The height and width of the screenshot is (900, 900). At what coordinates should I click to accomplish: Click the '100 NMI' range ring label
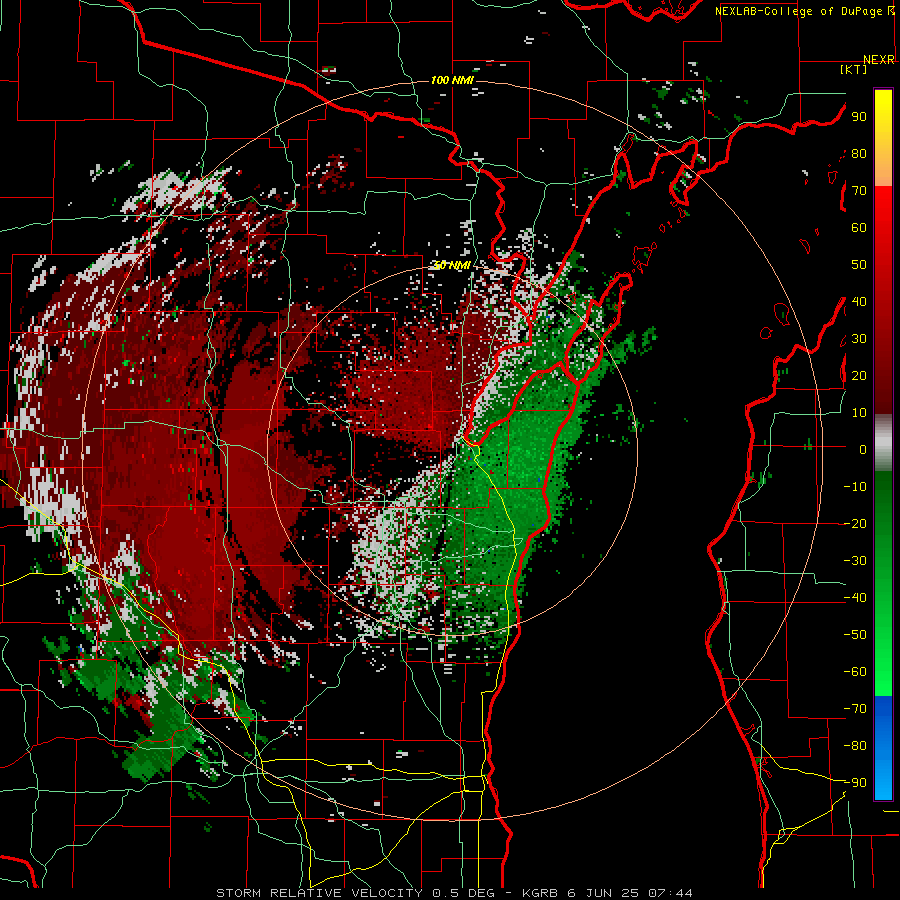click(x=452, y=80)
